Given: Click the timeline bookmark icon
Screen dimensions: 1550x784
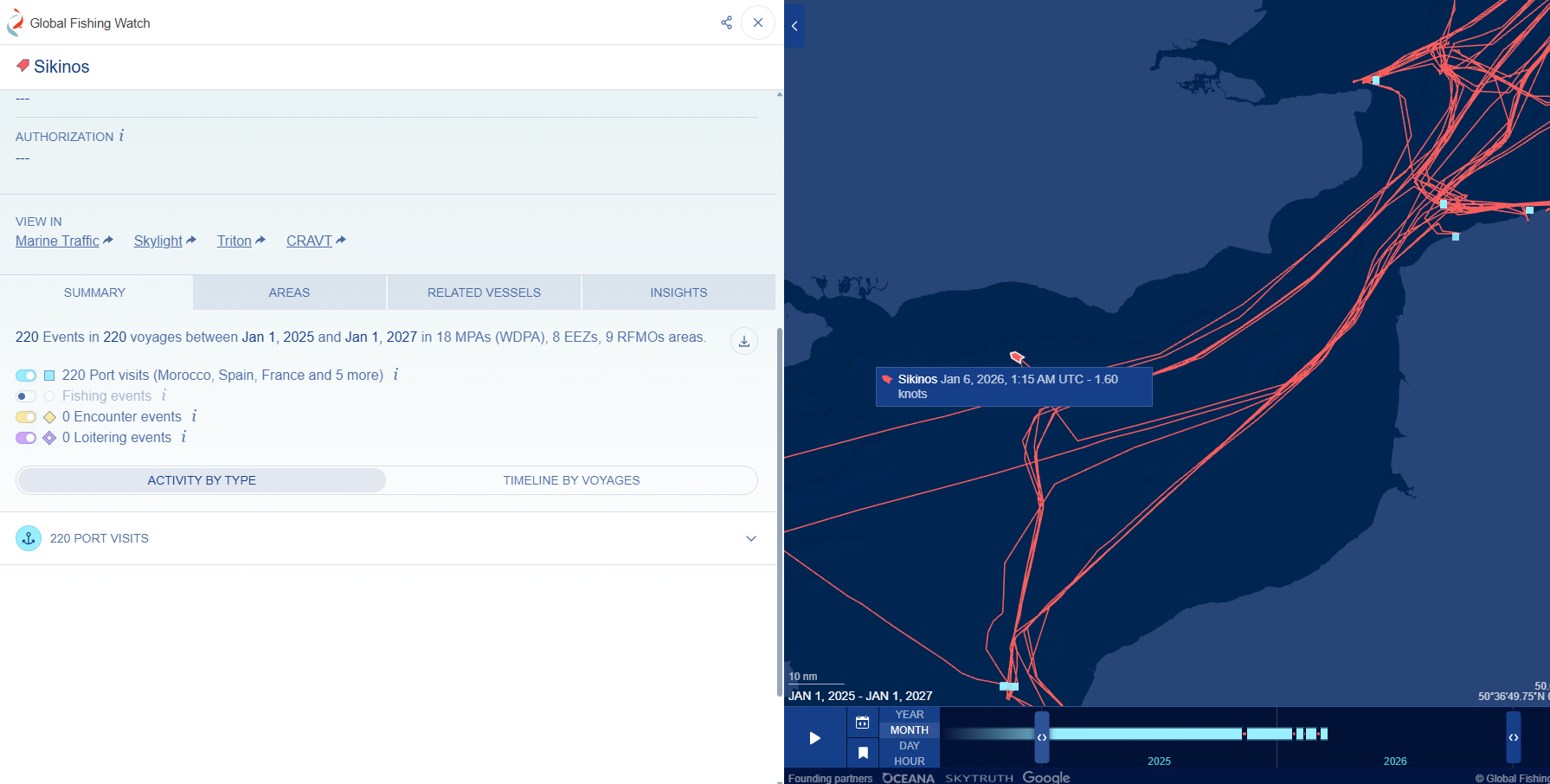Looking at the screenshot, I should tap(862, 753).
